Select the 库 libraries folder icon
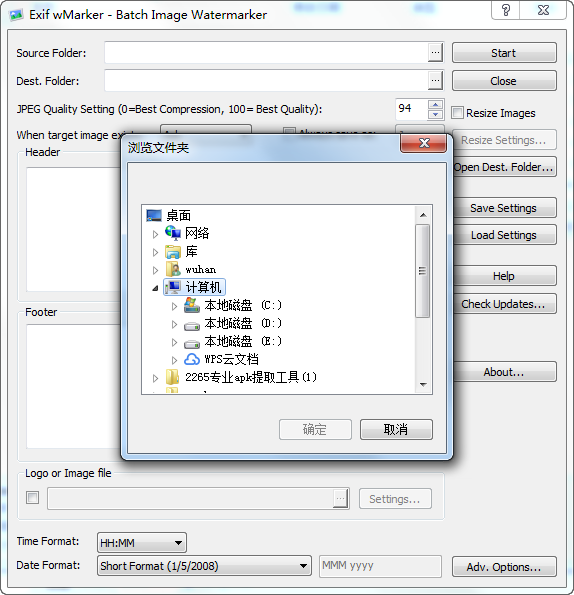Viewport: 574px width, 595px height. [x=173, y=251]
